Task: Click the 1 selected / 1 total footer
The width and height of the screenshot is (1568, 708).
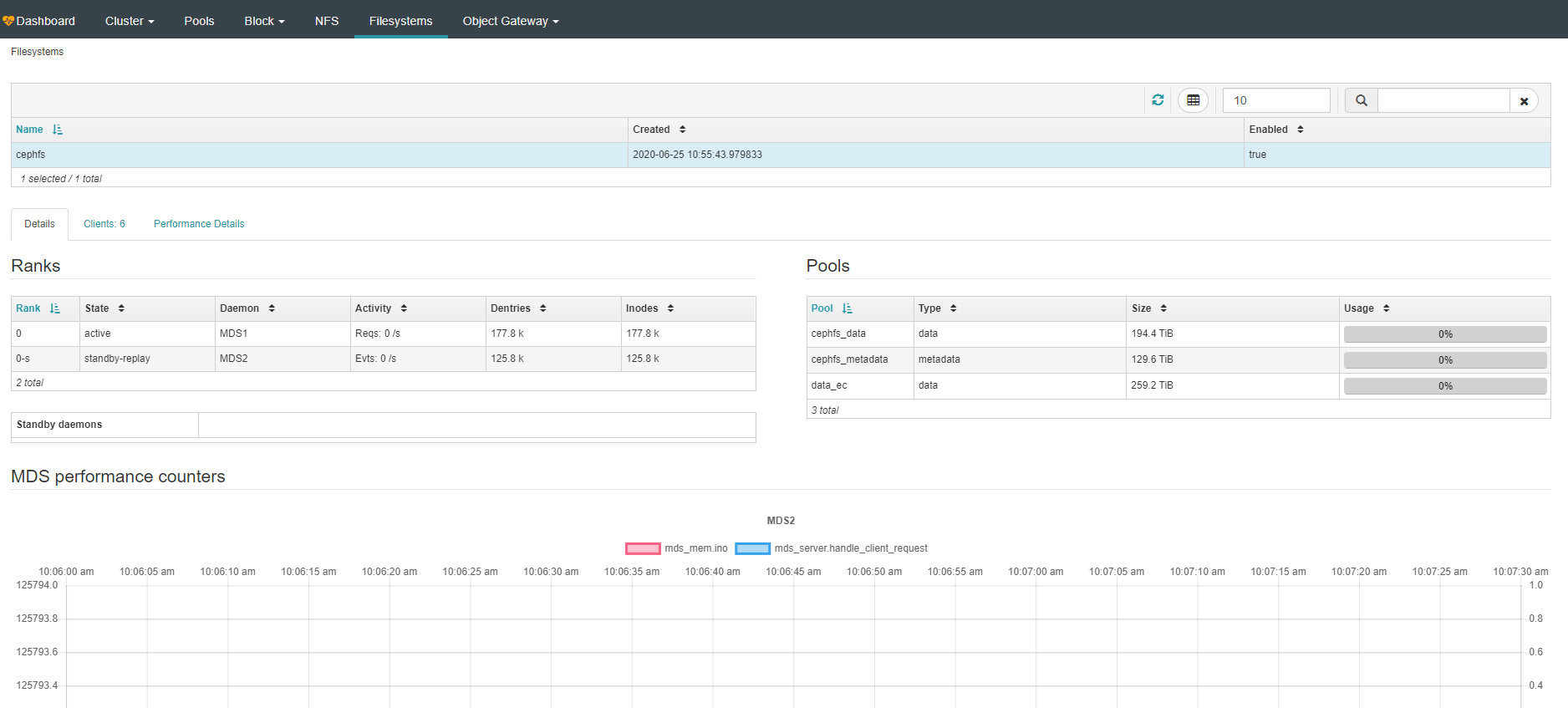Action: point(61,179)
